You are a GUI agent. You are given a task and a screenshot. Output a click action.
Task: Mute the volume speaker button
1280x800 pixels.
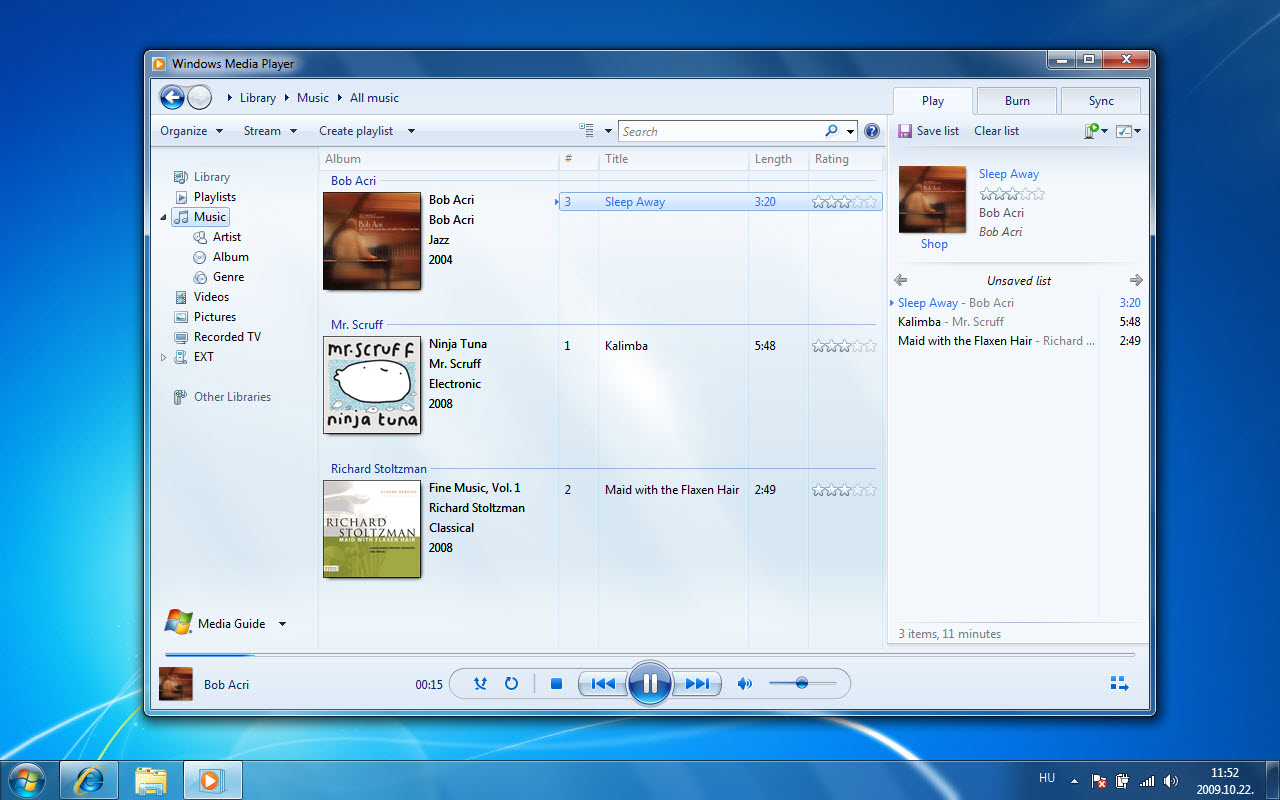click(744, 684)
